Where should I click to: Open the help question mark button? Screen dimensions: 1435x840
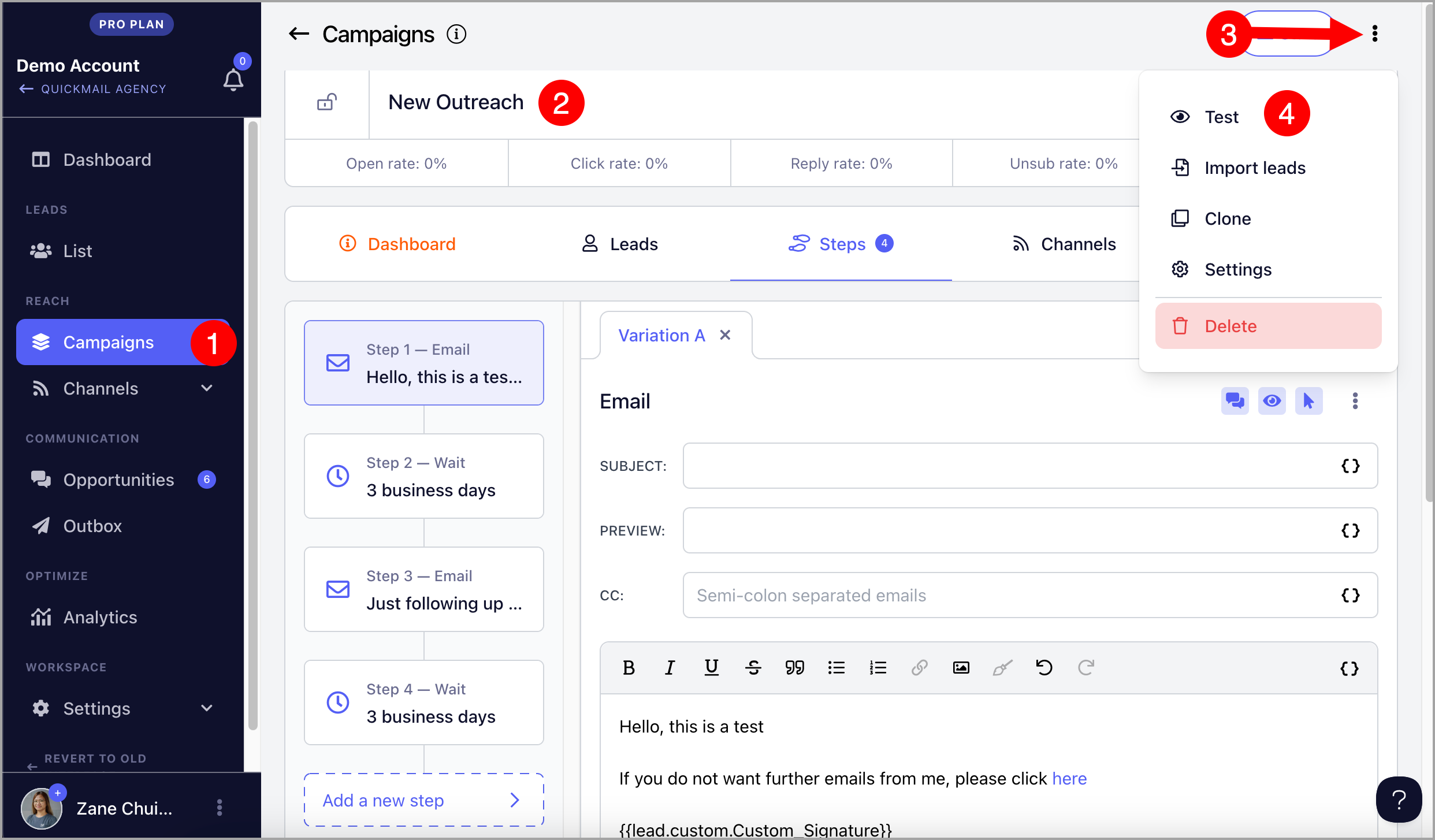pos(1399,800)
